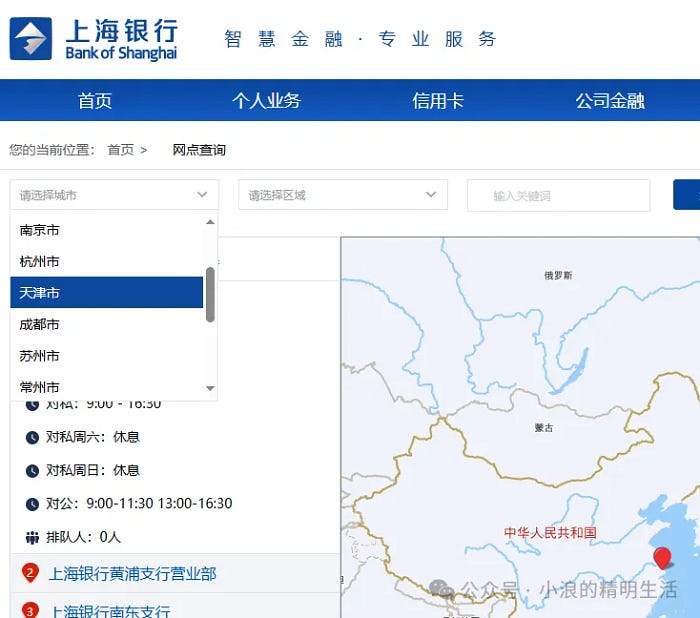Image resolution: width=700 pixels, height=618 pixels.
Task: Select 杭州市 from the city list
Action: [x=106, y=261]
